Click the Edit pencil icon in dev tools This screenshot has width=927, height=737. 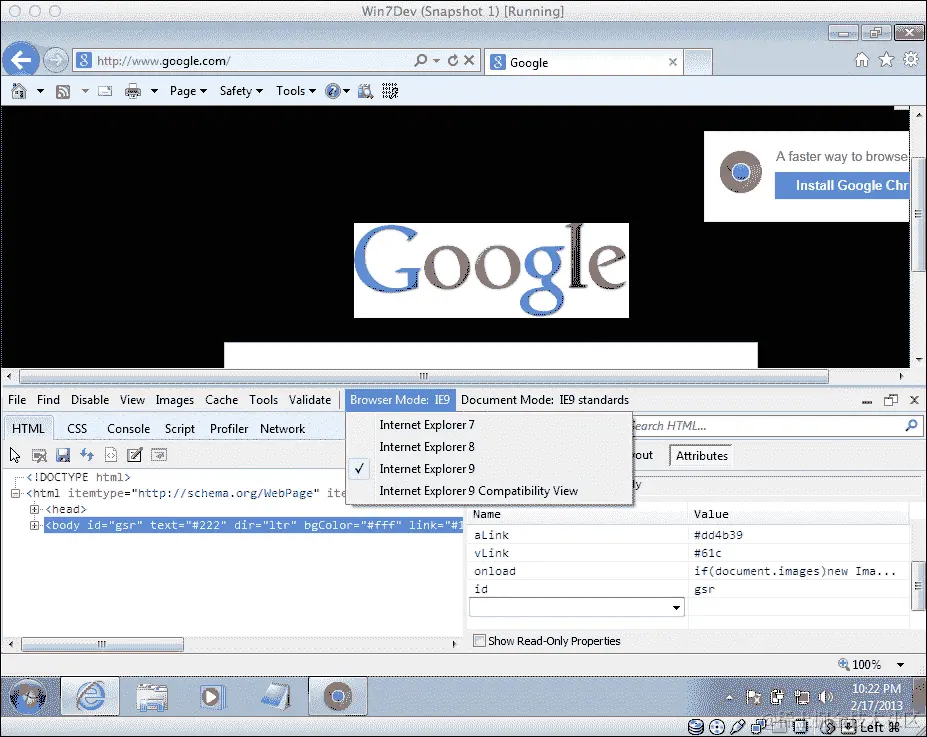[135, 455]
